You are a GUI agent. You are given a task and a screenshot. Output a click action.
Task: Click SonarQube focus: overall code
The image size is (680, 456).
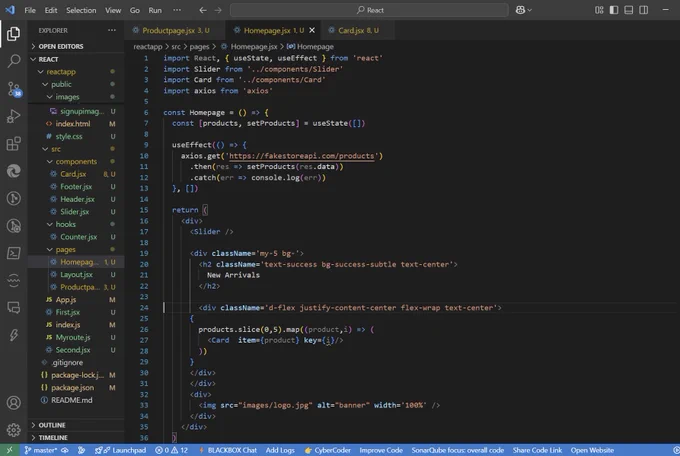coord(458,450)
